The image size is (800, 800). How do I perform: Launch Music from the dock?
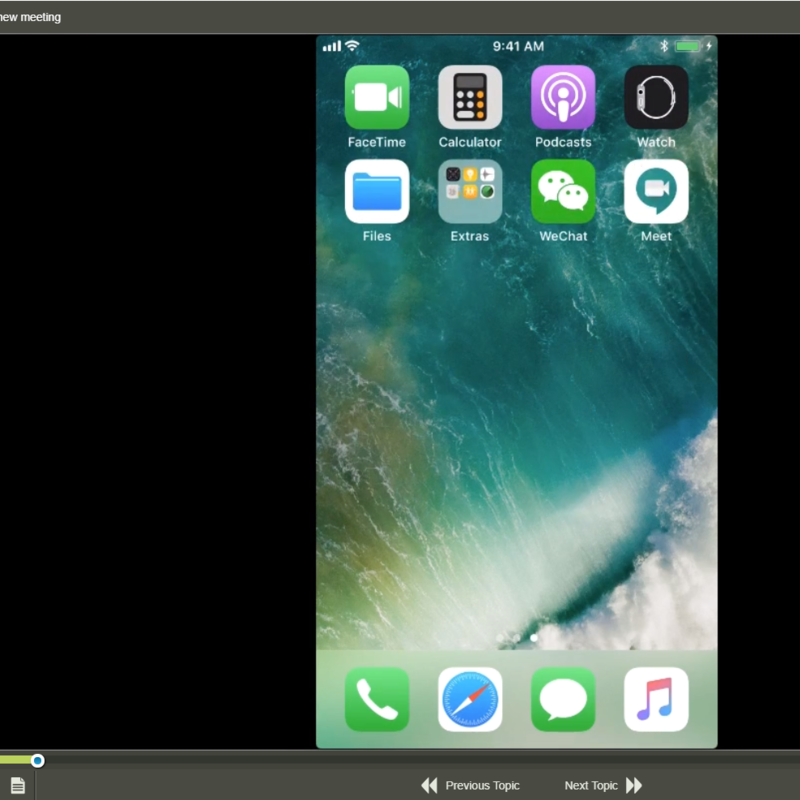tap(656, 699)
